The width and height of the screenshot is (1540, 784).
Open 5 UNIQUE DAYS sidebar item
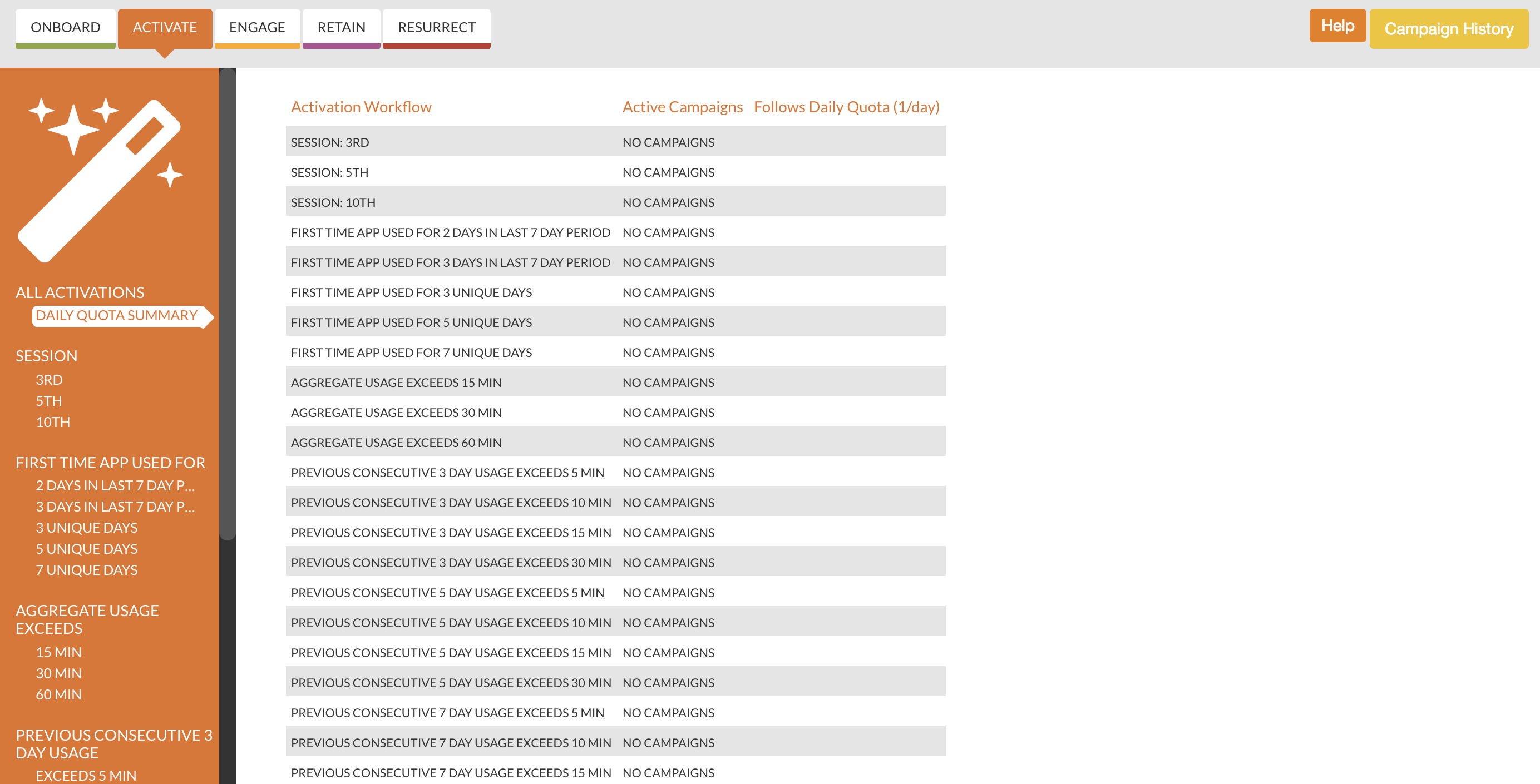[x=87, y=549]
